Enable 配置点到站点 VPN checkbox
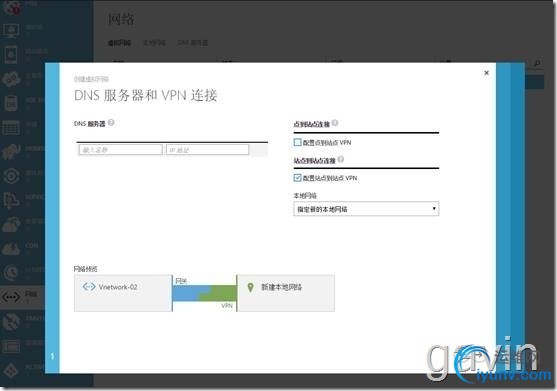557x391 pixels. coord(297,142)
